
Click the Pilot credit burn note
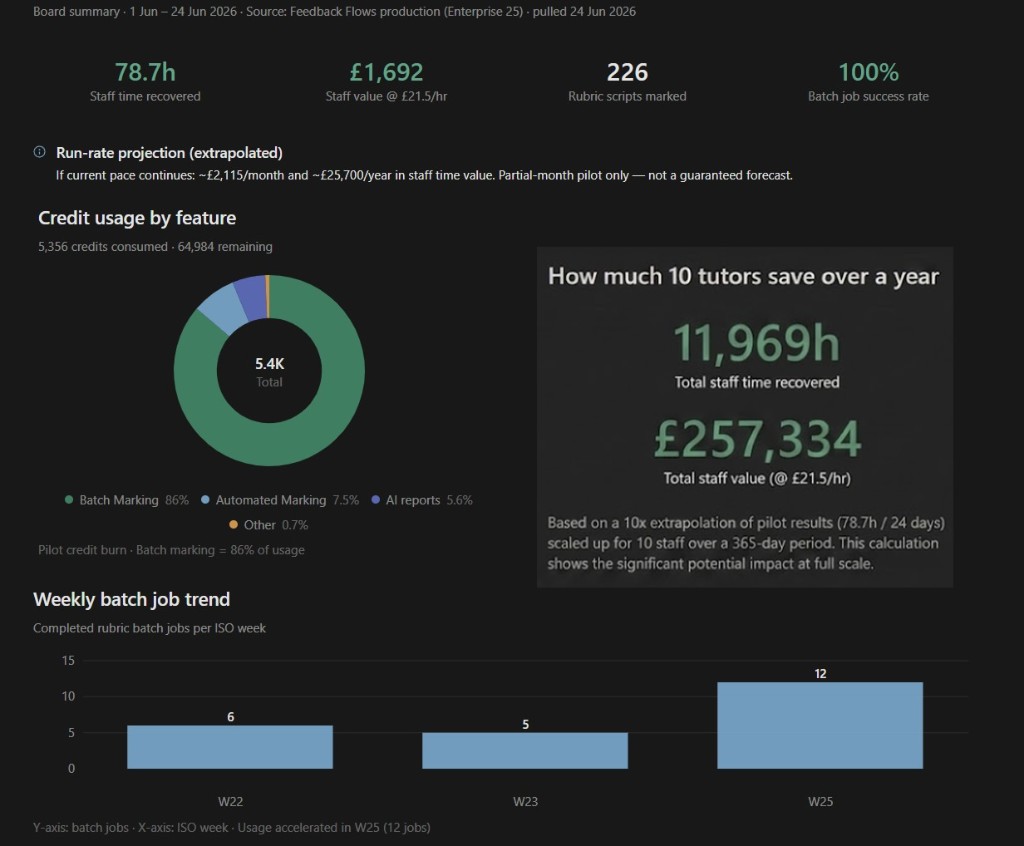click(x=171, y=550)
